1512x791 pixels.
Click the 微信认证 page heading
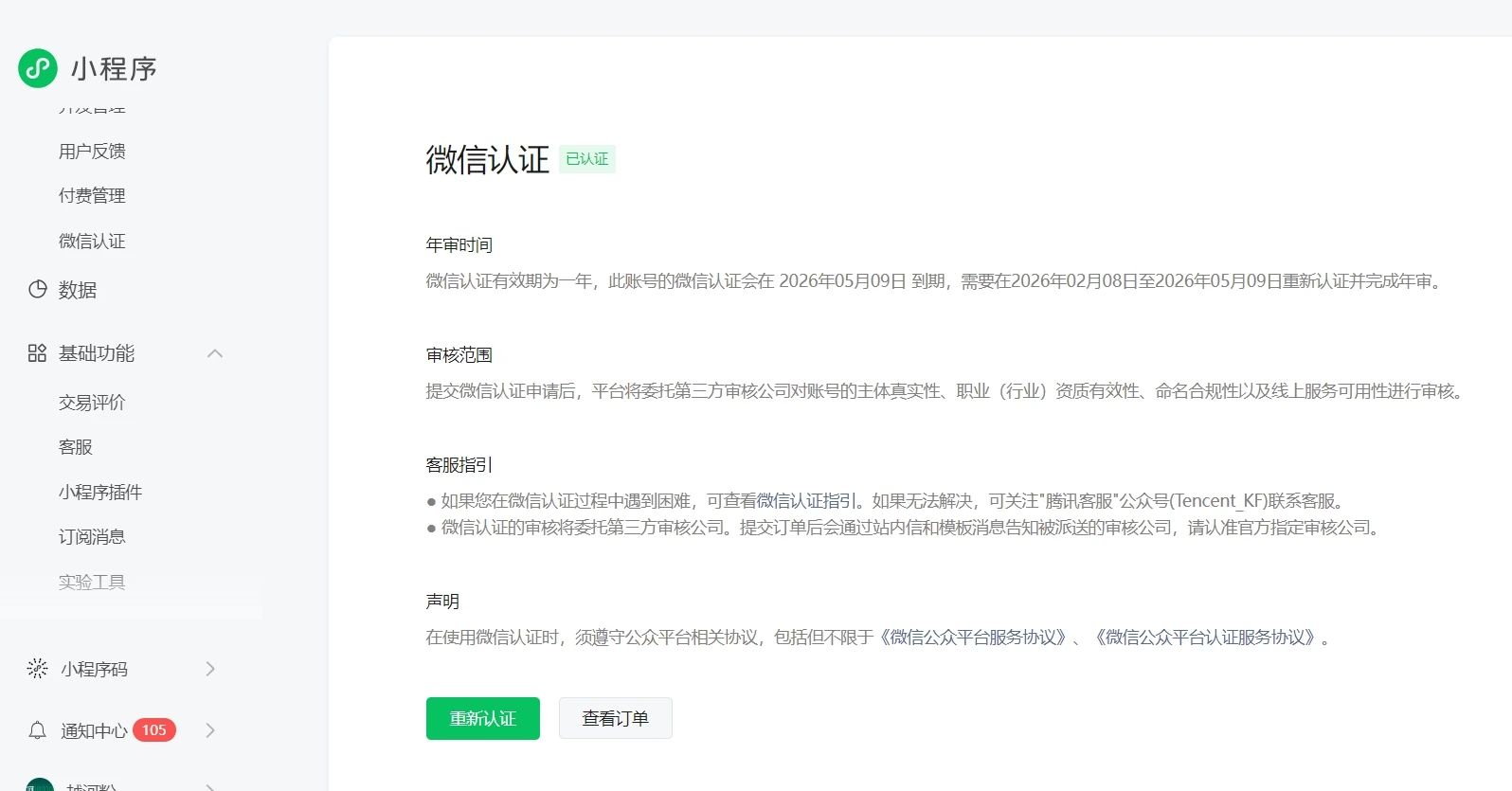(488, 159)
